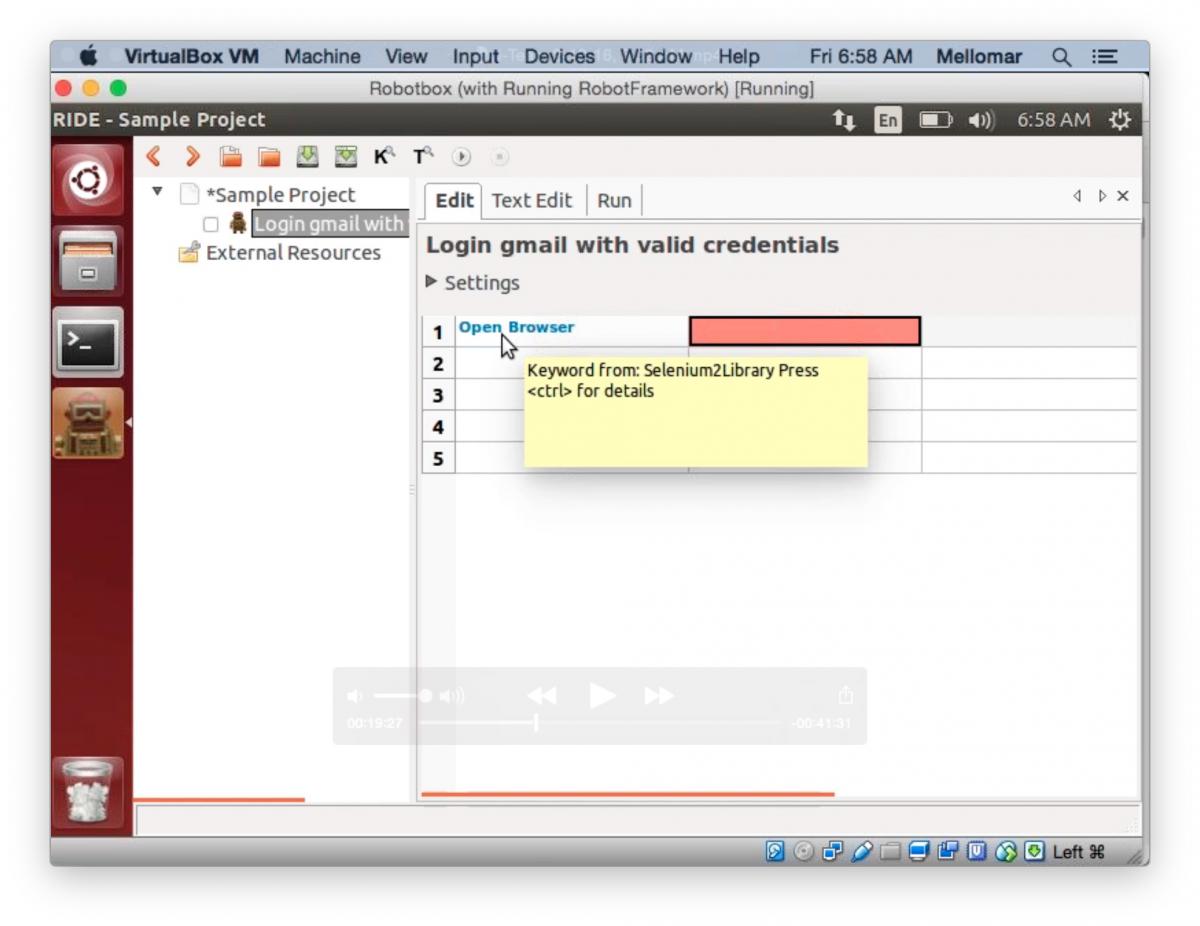Open the Trash in Ubuntu launcher

click(x=88, y=793)
